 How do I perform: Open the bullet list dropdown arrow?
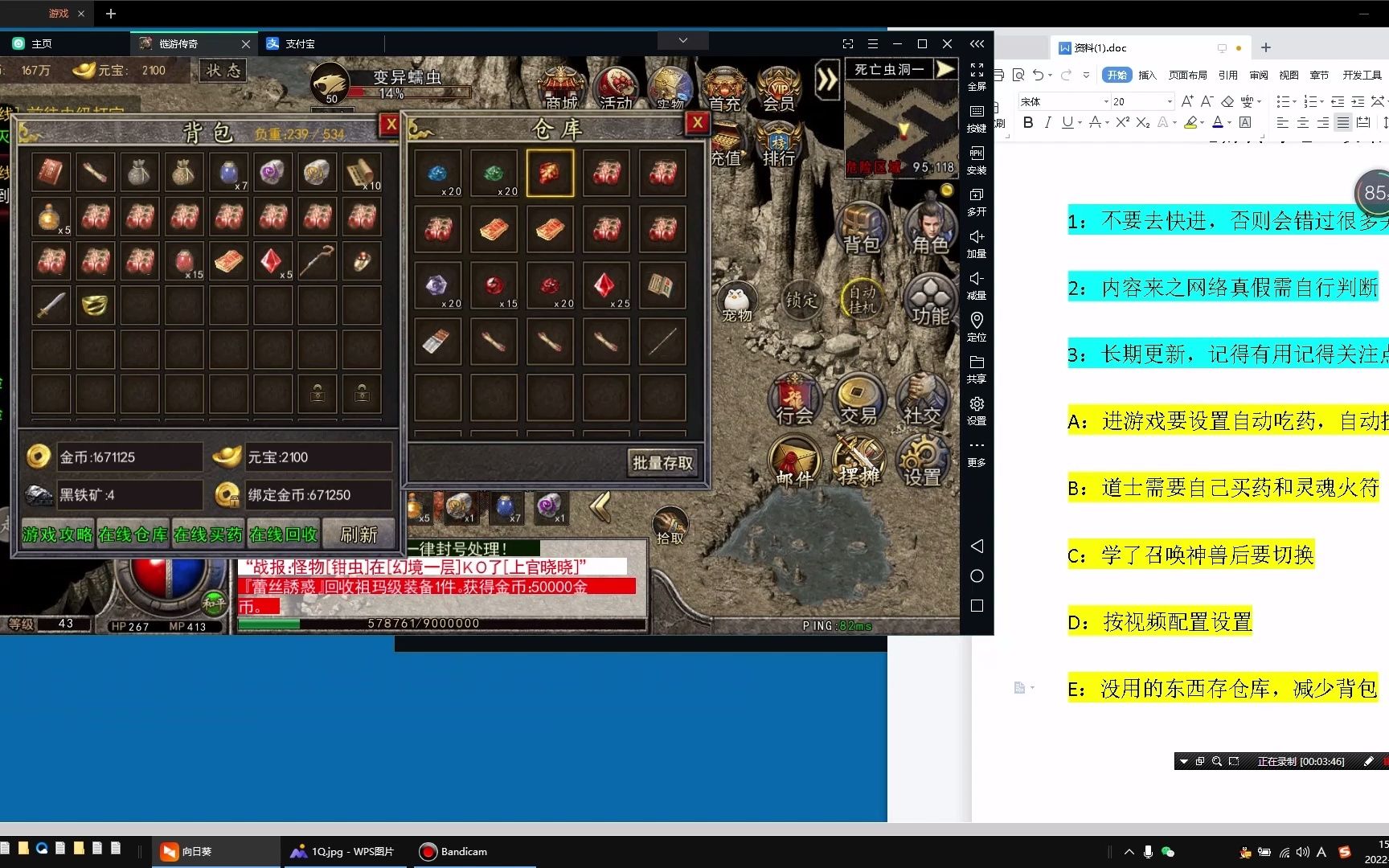tap(1294, 101)
